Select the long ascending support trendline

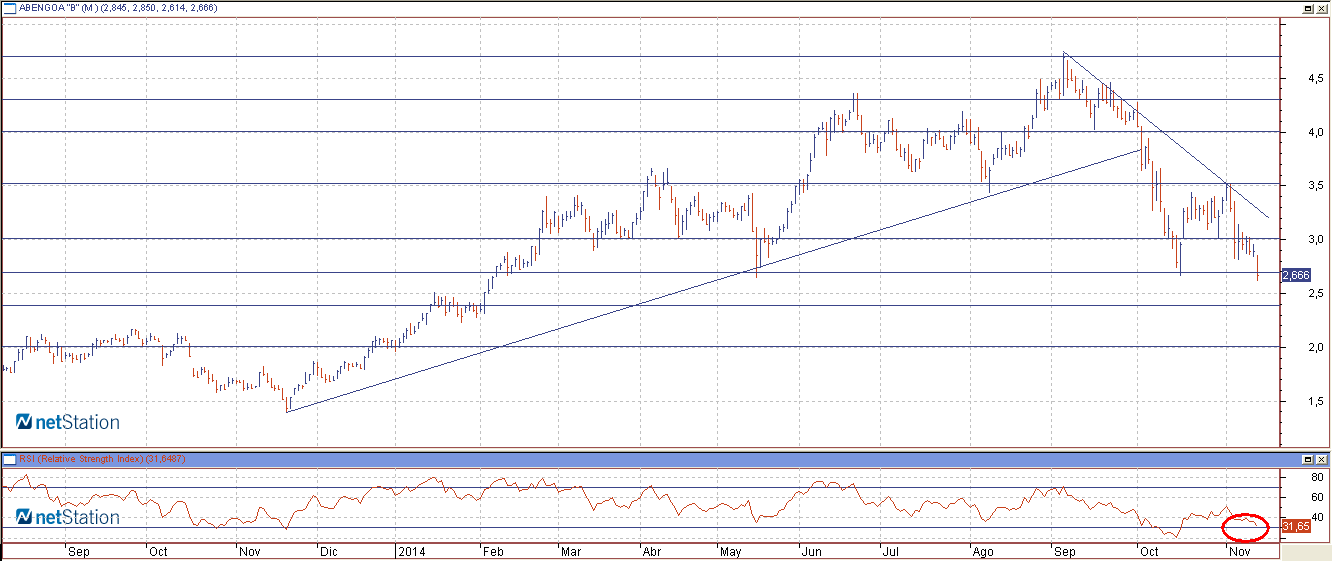tap(714, 280)
